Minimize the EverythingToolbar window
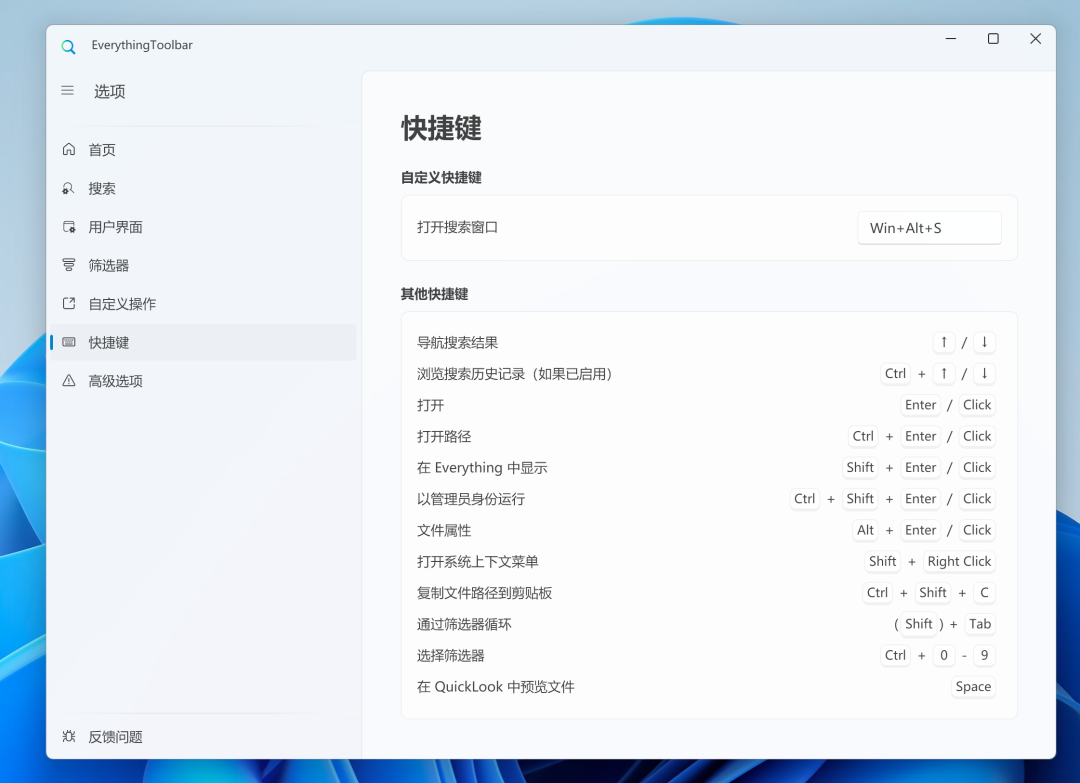Screen dimensions: 1080x783 951,39
